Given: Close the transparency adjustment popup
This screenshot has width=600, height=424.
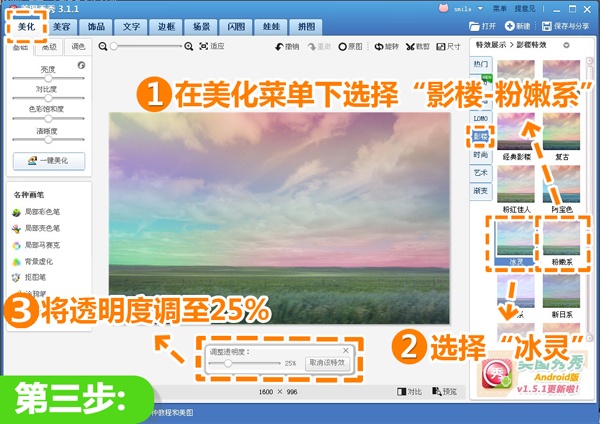Looking at the screenshot, I should (x=346, y=351).
